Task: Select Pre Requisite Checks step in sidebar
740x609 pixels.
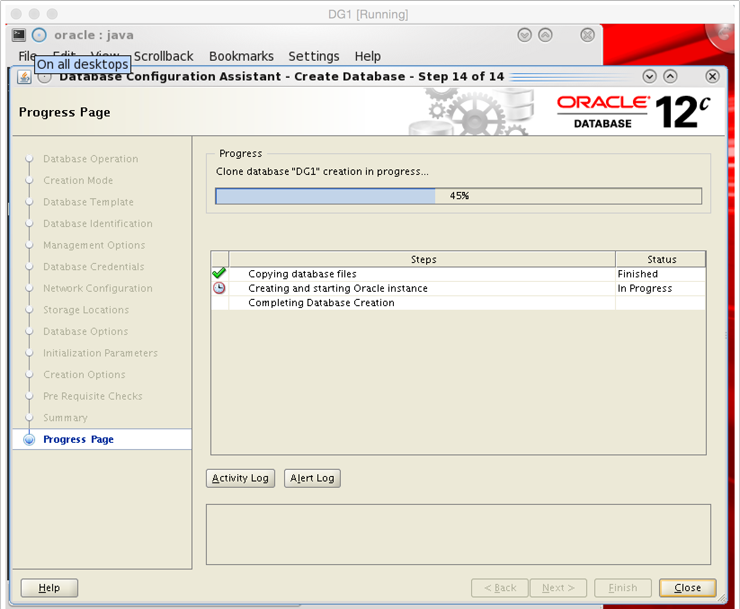Action: point(92,396)
